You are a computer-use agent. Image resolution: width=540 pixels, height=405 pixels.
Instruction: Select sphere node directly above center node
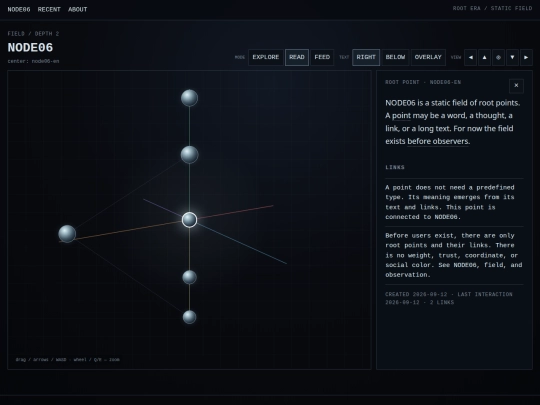click(x=189, y=155)
